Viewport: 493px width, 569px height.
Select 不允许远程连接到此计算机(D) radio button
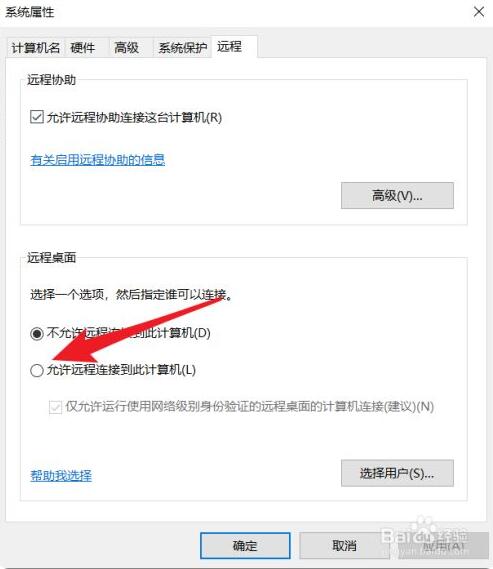click(x=37, y=333)
